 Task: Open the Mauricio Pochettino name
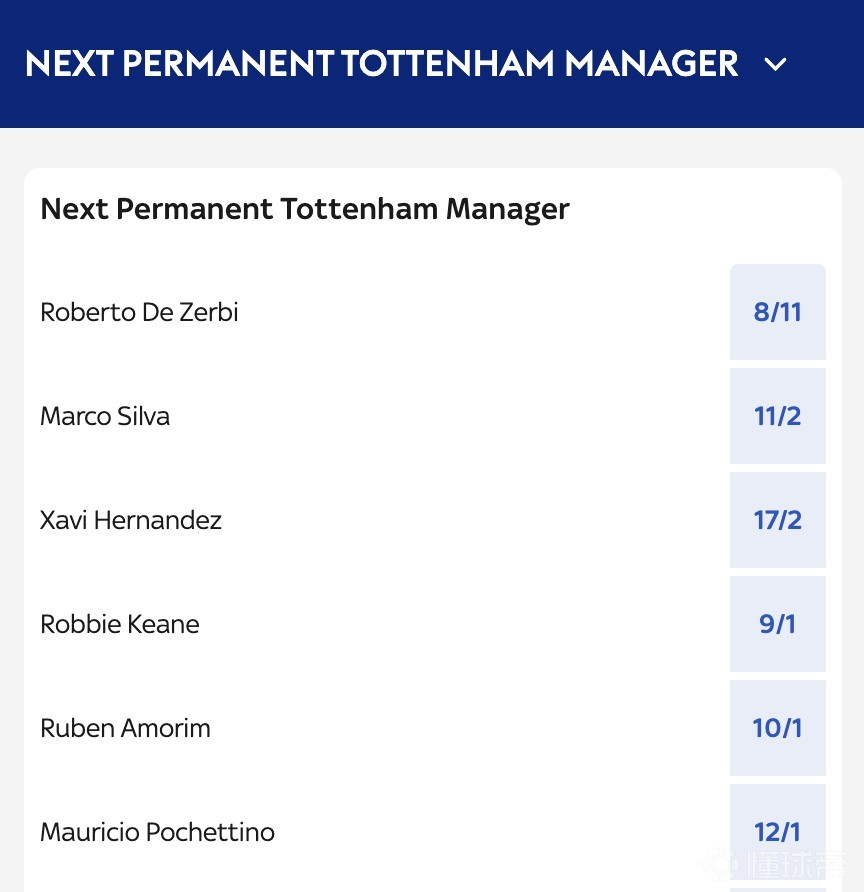point(157,832)
